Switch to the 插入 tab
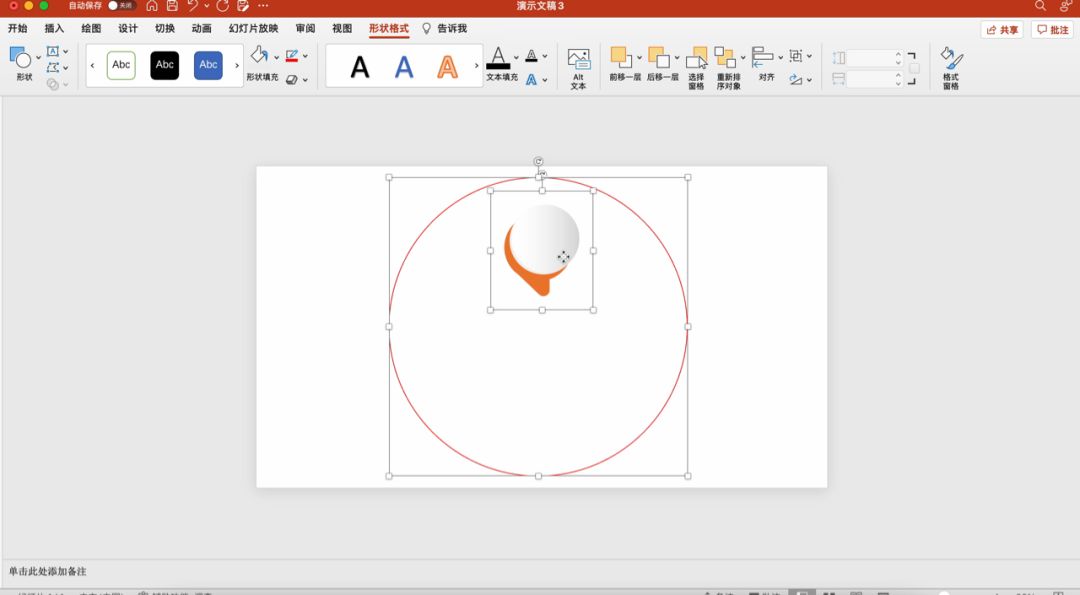The width and height of the screenshot is (1080, 595). coord(54,28)
